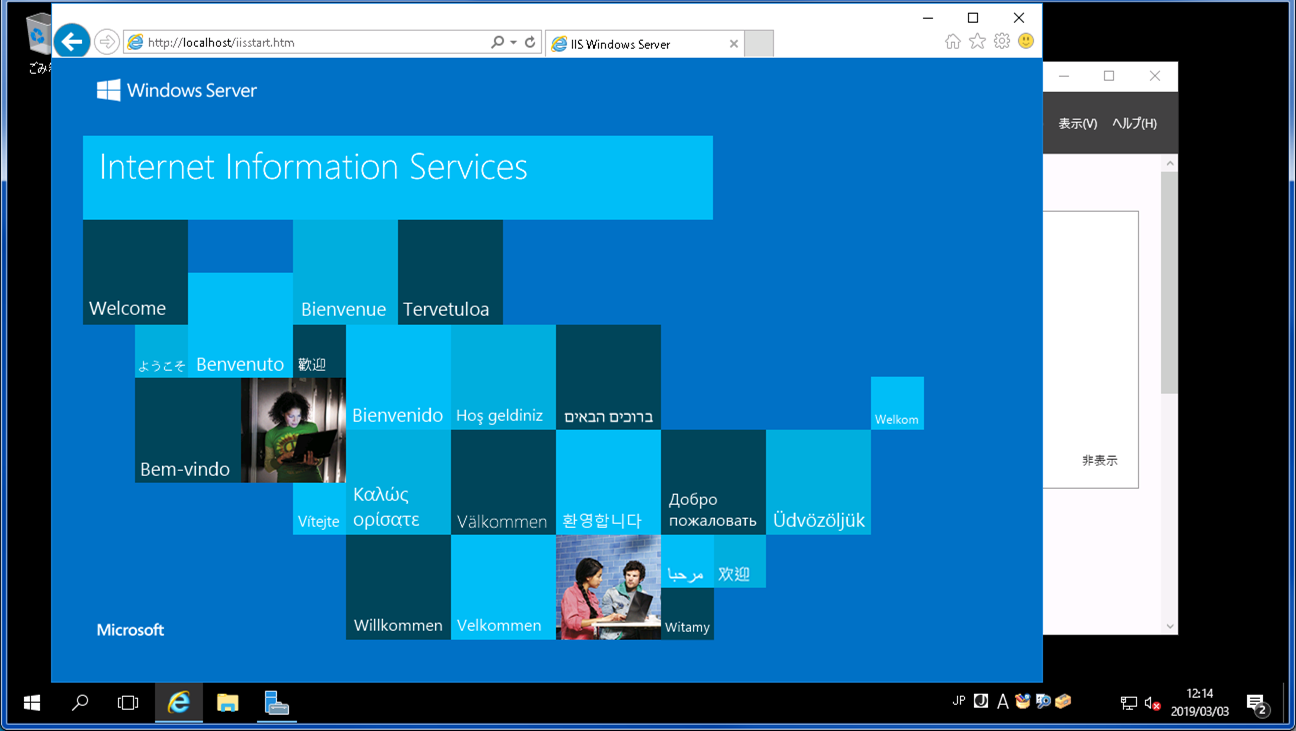The image size is (1296, 731).
Task: Open File Explorer from the taskbar
Action: coord(227,702)
